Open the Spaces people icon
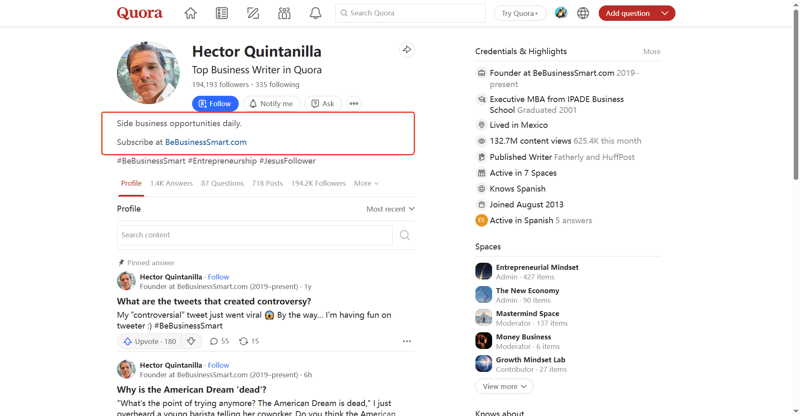 tap(284, 13)
